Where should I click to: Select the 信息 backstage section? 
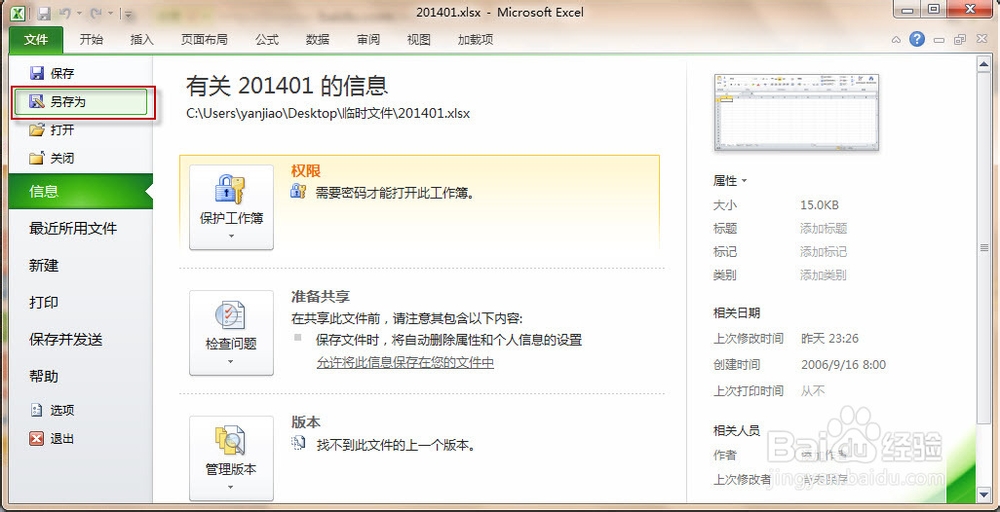(81, 191)
